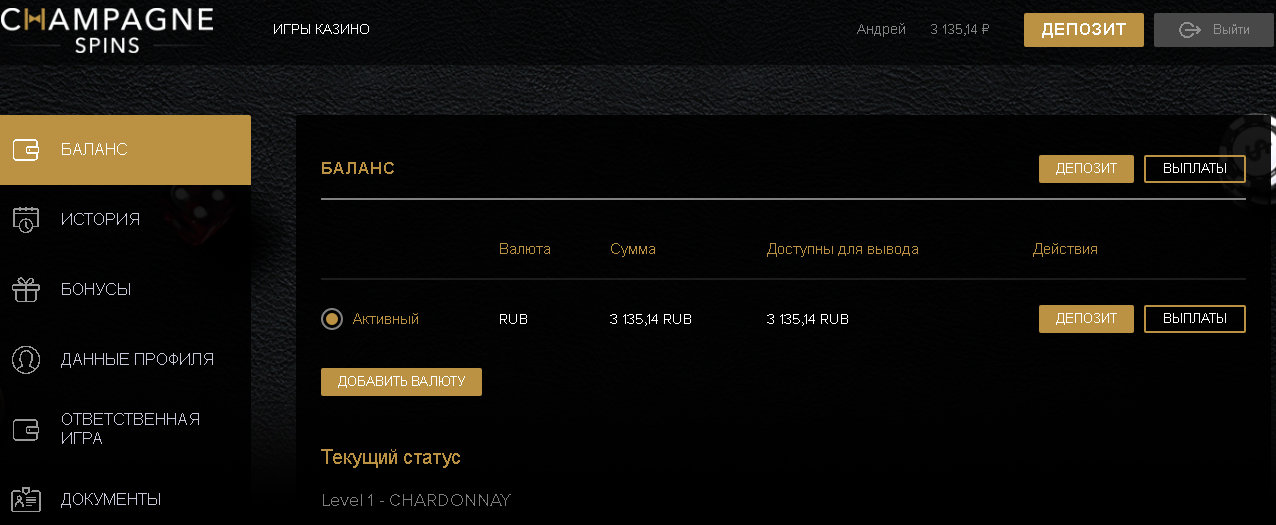The width and height of the screenshot is (1276, 525).
Task: Open Данные профиля in the sidebar
Action: point(137,359)
